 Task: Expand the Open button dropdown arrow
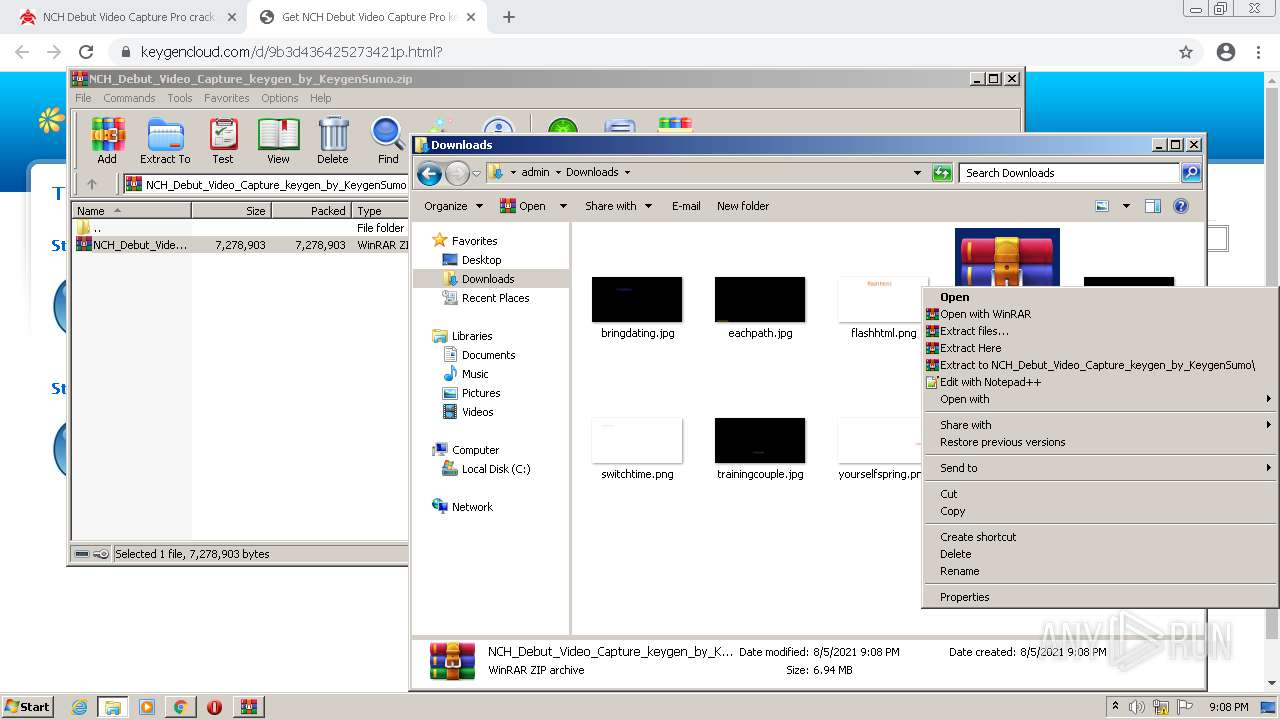(x=563, y=206)
